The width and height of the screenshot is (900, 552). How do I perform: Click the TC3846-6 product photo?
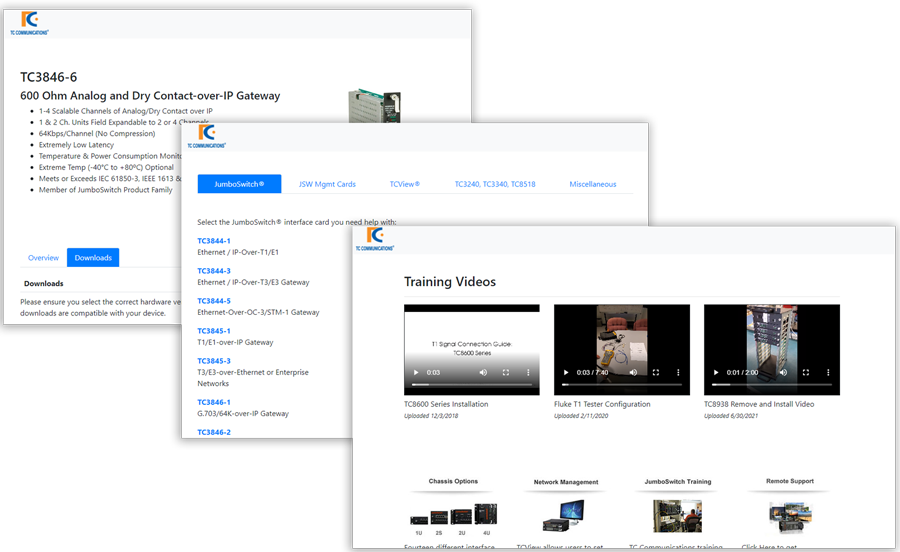click(x=374, y=106)
